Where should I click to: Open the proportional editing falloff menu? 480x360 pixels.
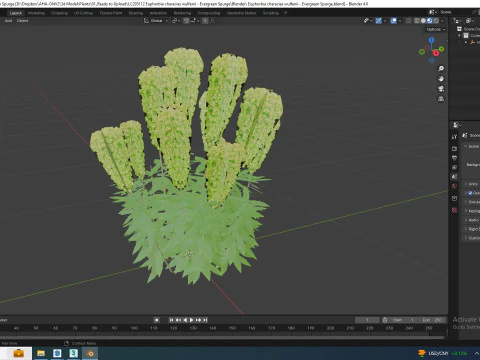(x=212, y=21)
